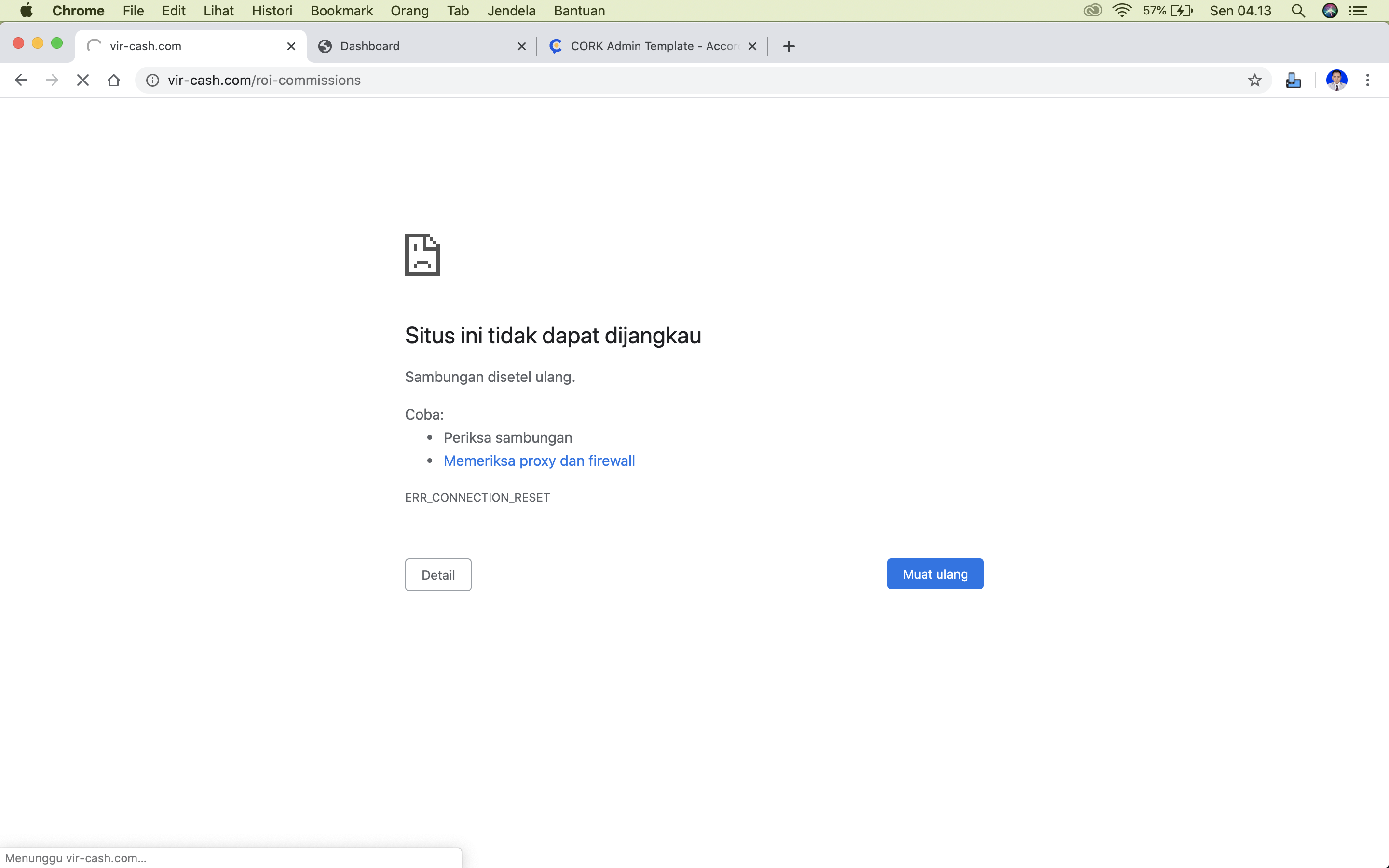Open the Tab menu
Viewport: 1389px width, 868px height.
(458, 10)
